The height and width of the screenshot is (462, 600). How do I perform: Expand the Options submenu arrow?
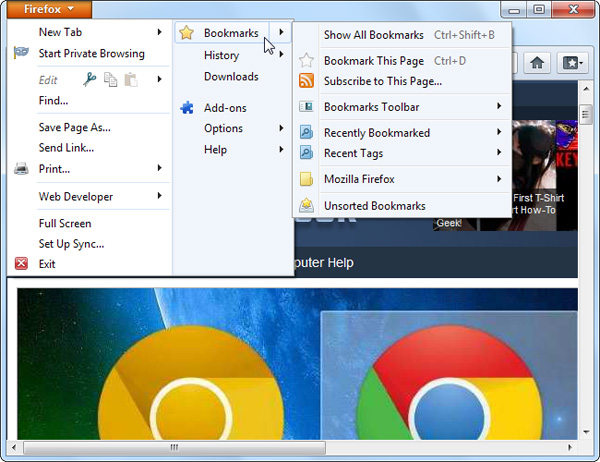pyautogui.click(x=281, y=128)
